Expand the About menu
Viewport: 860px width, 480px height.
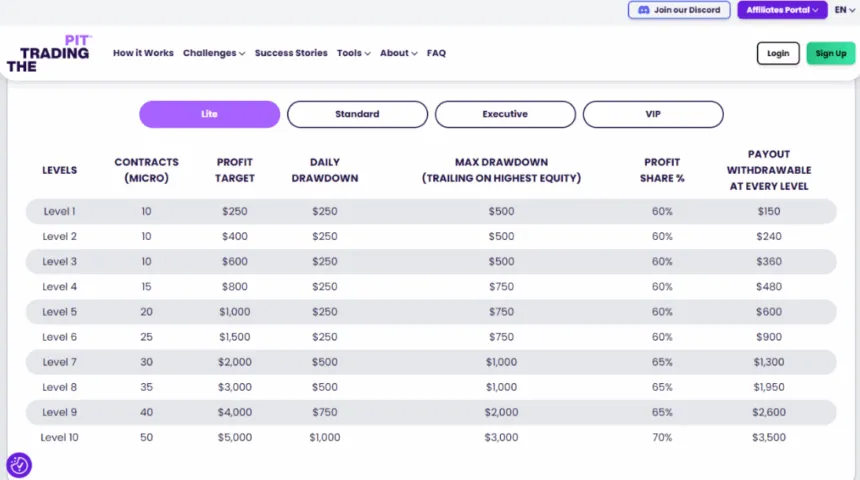[398, 53]
